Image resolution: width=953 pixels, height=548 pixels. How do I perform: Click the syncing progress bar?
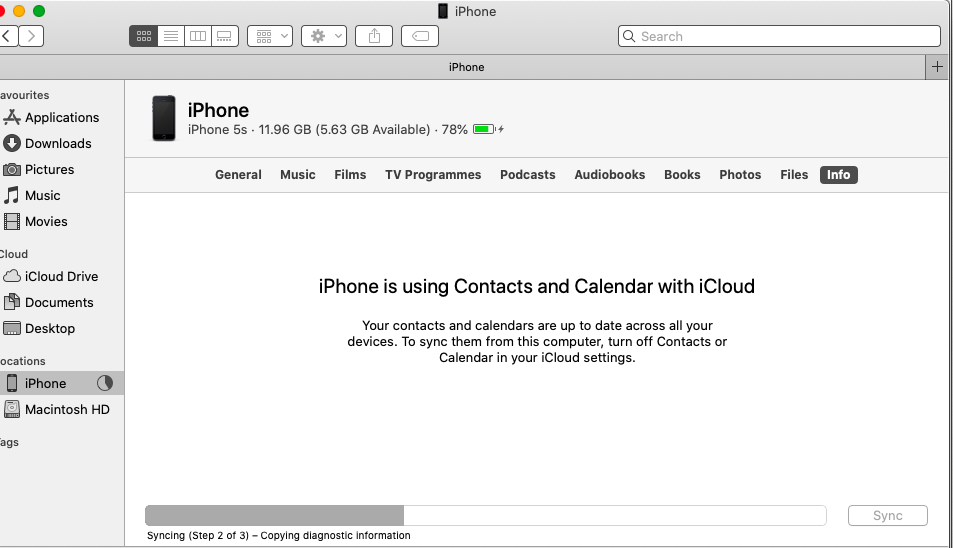click(486, 515)
